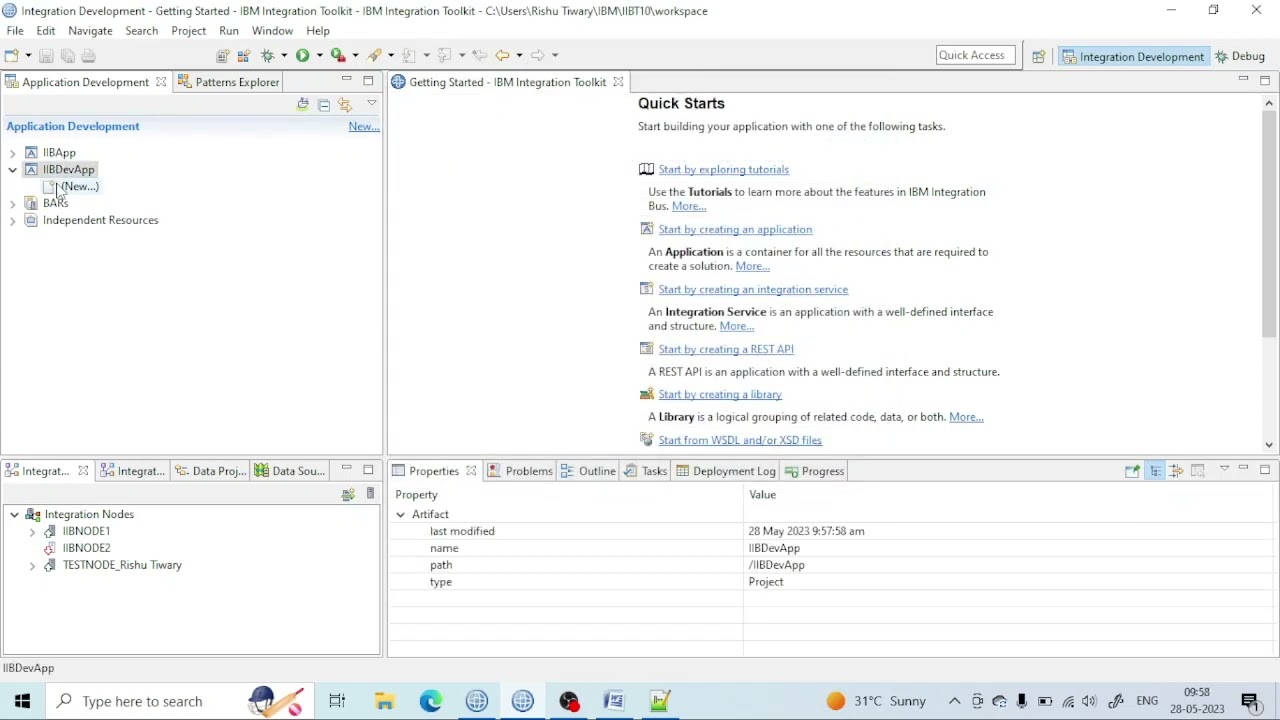The image size is (1280, 720).
Task: Expand the BARs folder
Action: click(12, 203)
